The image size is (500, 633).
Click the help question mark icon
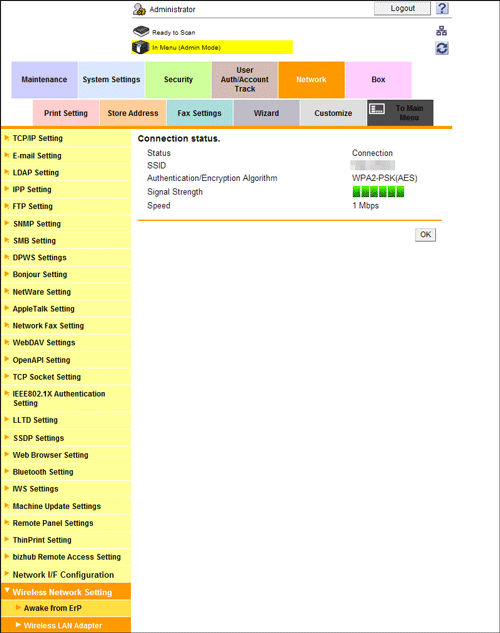[442, 8]
